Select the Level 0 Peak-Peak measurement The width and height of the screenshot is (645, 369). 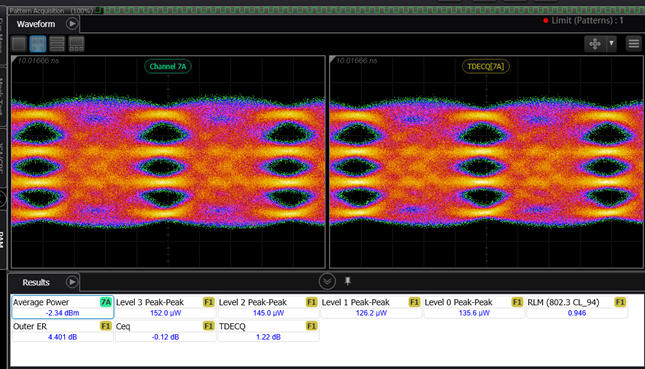click(x=474, y=307)
